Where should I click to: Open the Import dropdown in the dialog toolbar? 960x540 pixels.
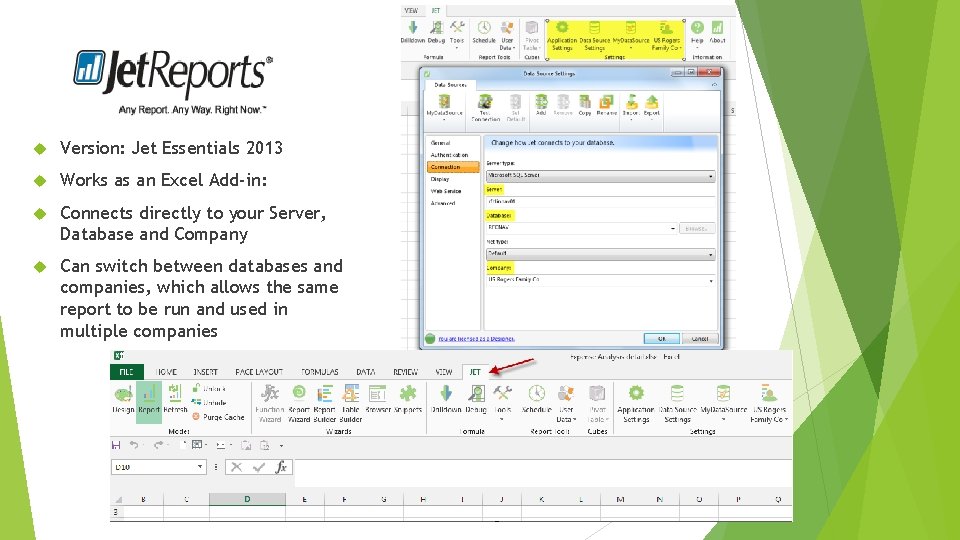click(631, 107)
